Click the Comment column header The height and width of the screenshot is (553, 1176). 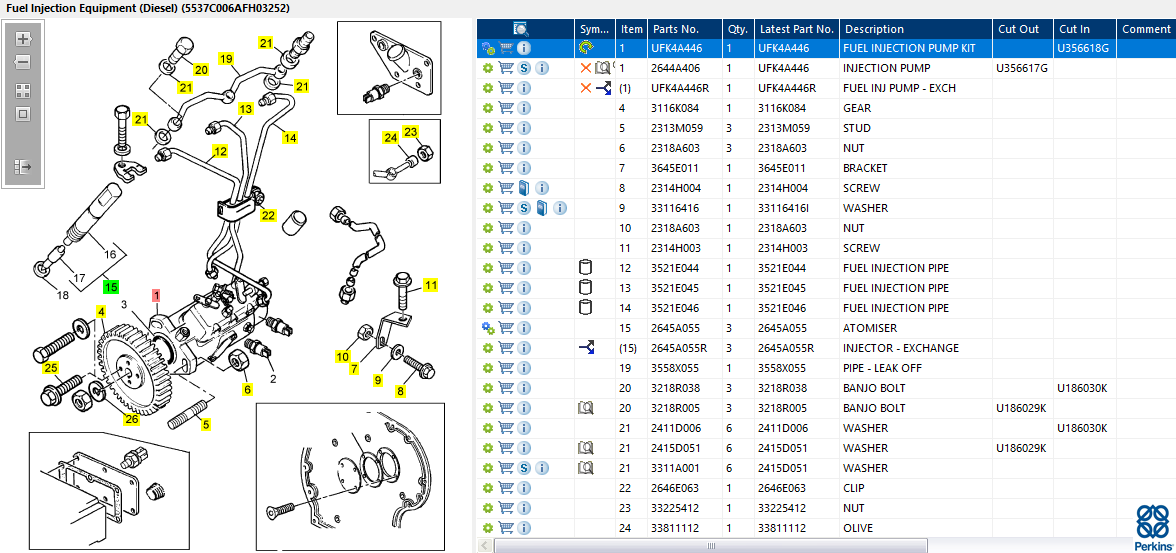pyautogui.click(x=1145, y=29)
